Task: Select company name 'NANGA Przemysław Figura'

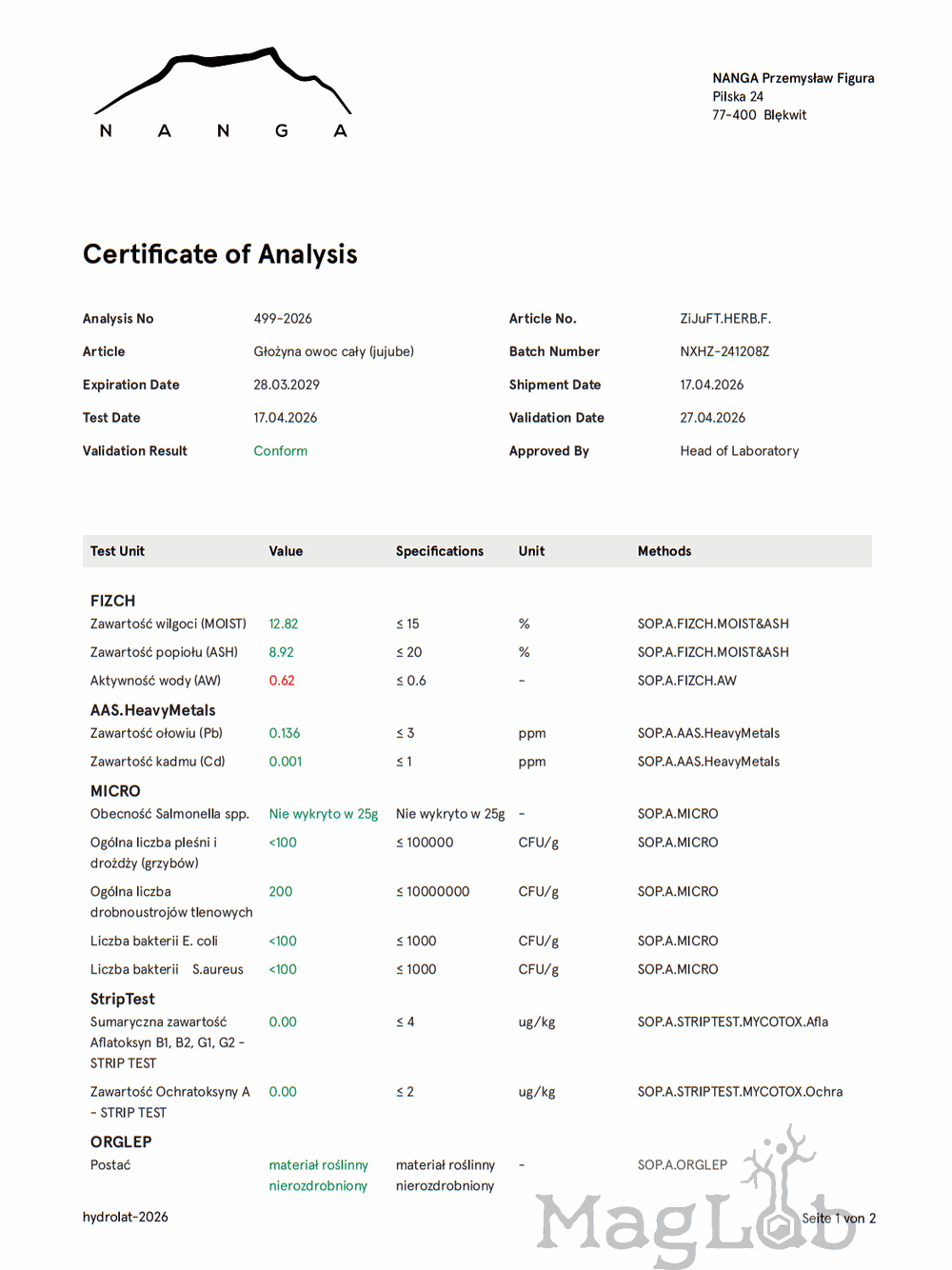Action: pyautogui.click(x=793, y=78)
